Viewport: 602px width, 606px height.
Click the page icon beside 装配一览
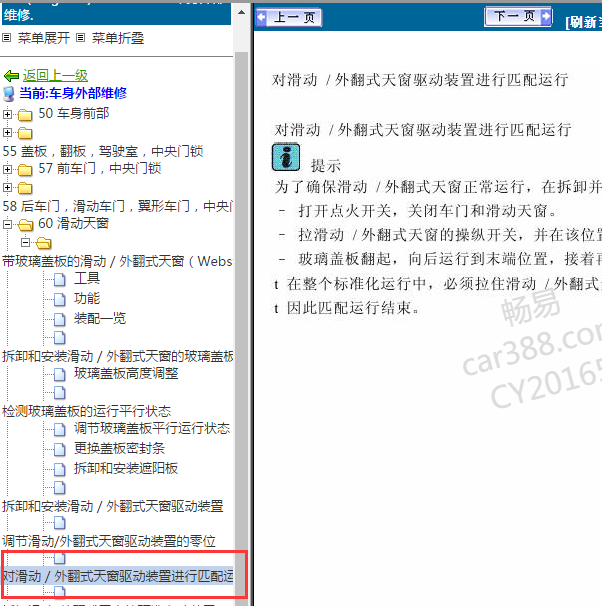click(60, 320)
